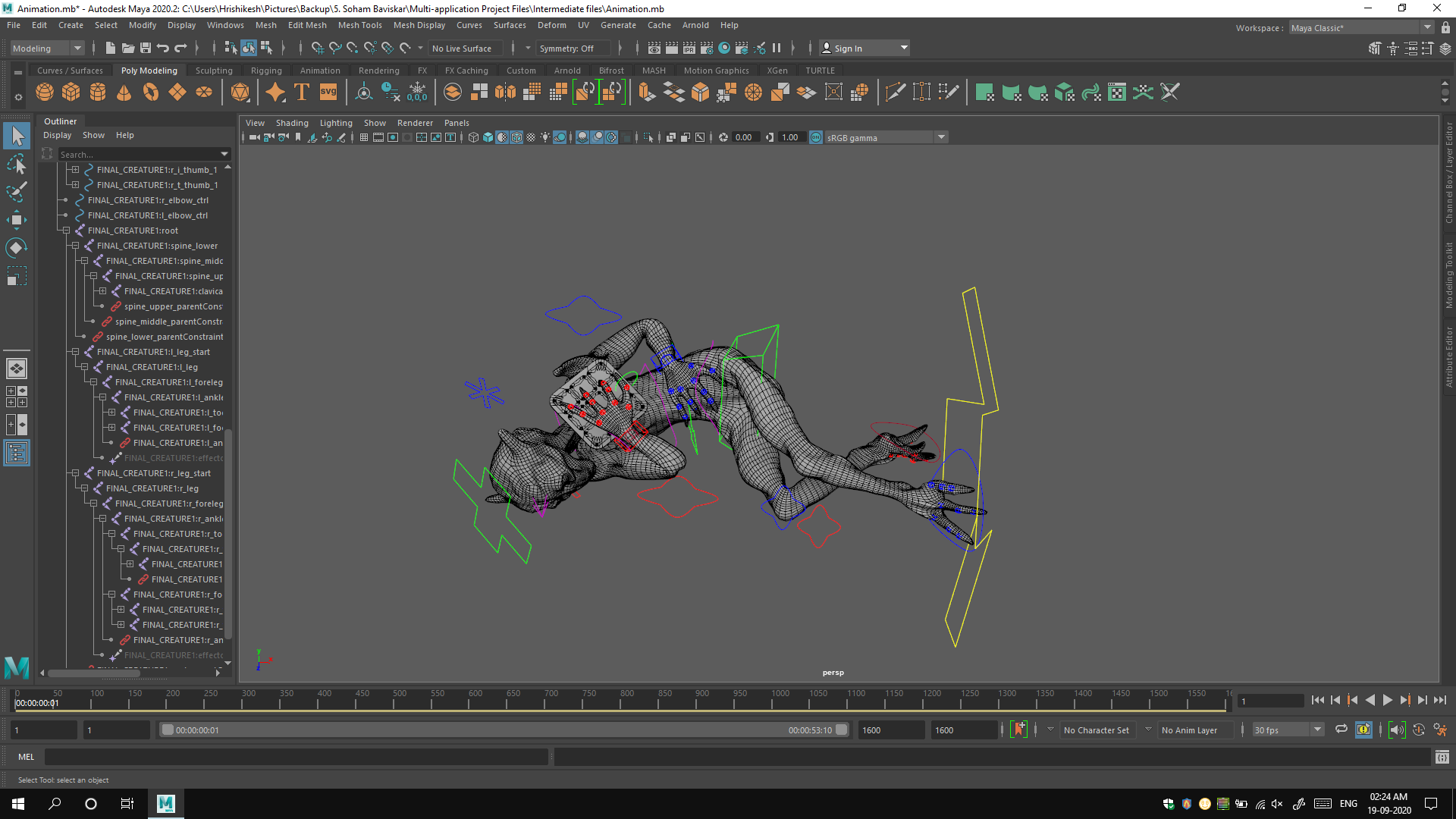Activate the Move tool in toolbox
1456x819 pixels.
coord(17,220)
